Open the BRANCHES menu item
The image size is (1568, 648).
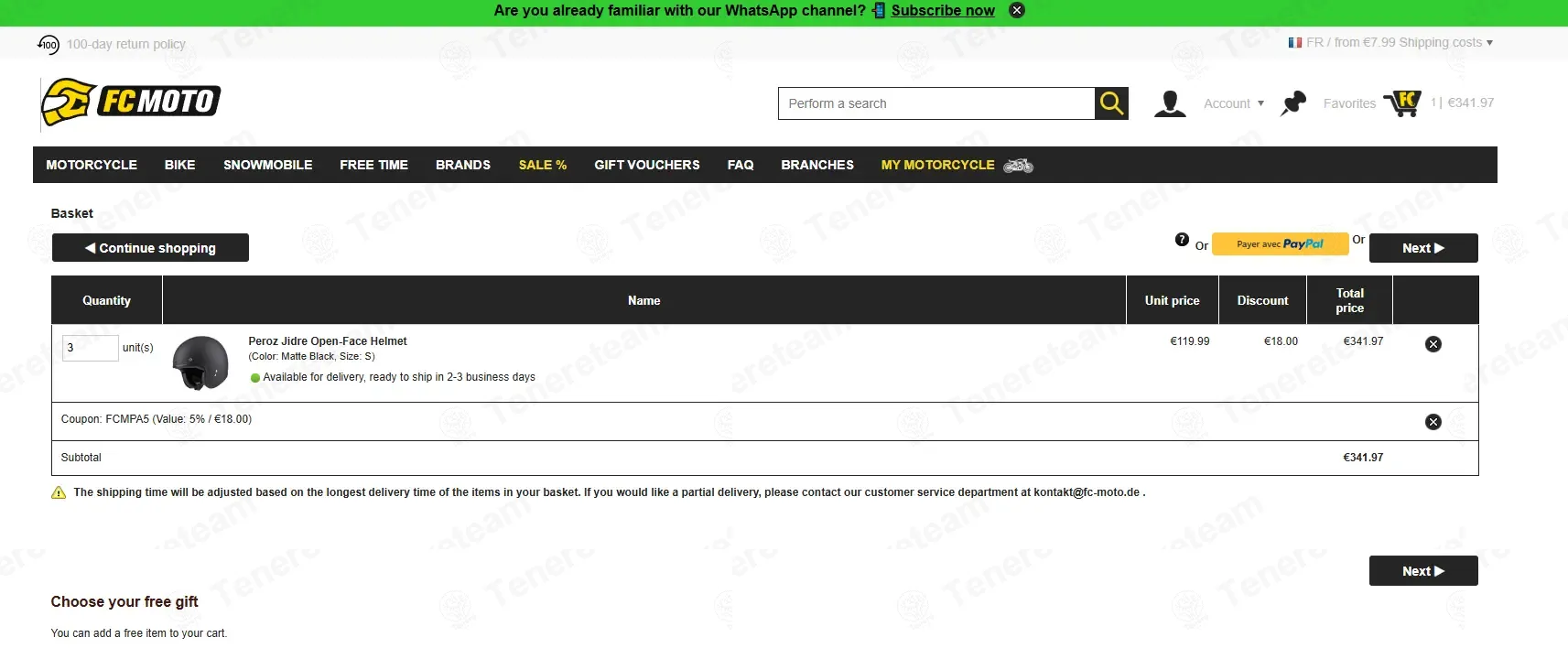817,165
